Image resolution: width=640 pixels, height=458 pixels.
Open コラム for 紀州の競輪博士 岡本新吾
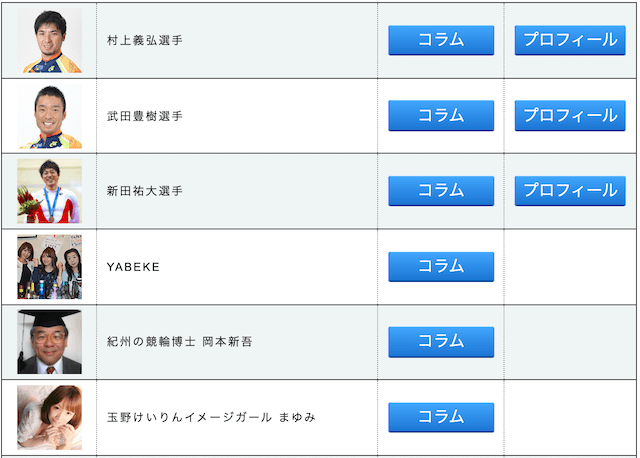click(441, 342)
